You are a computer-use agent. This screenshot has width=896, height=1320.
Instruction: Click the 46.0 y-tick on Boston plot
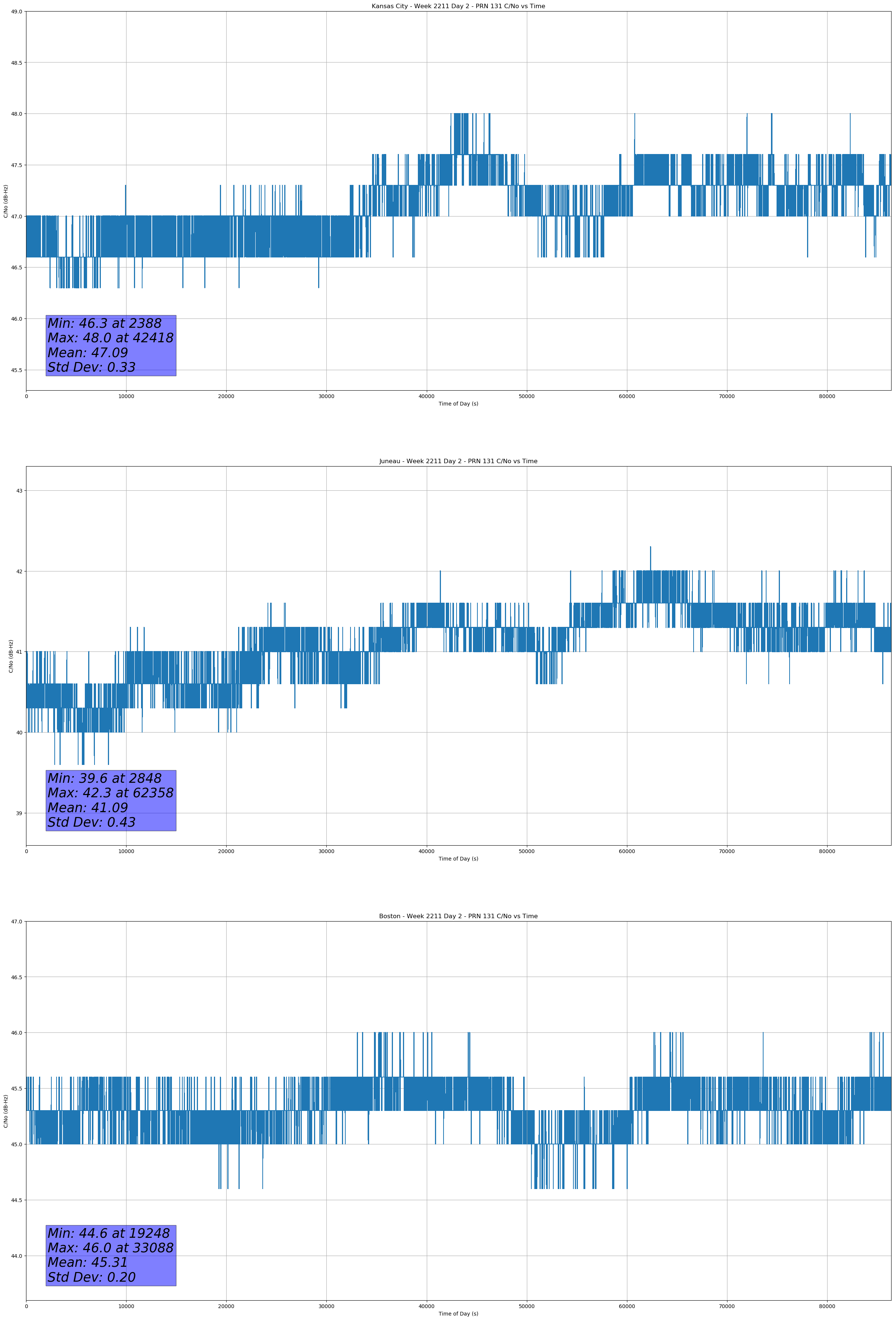point(16,1033)
